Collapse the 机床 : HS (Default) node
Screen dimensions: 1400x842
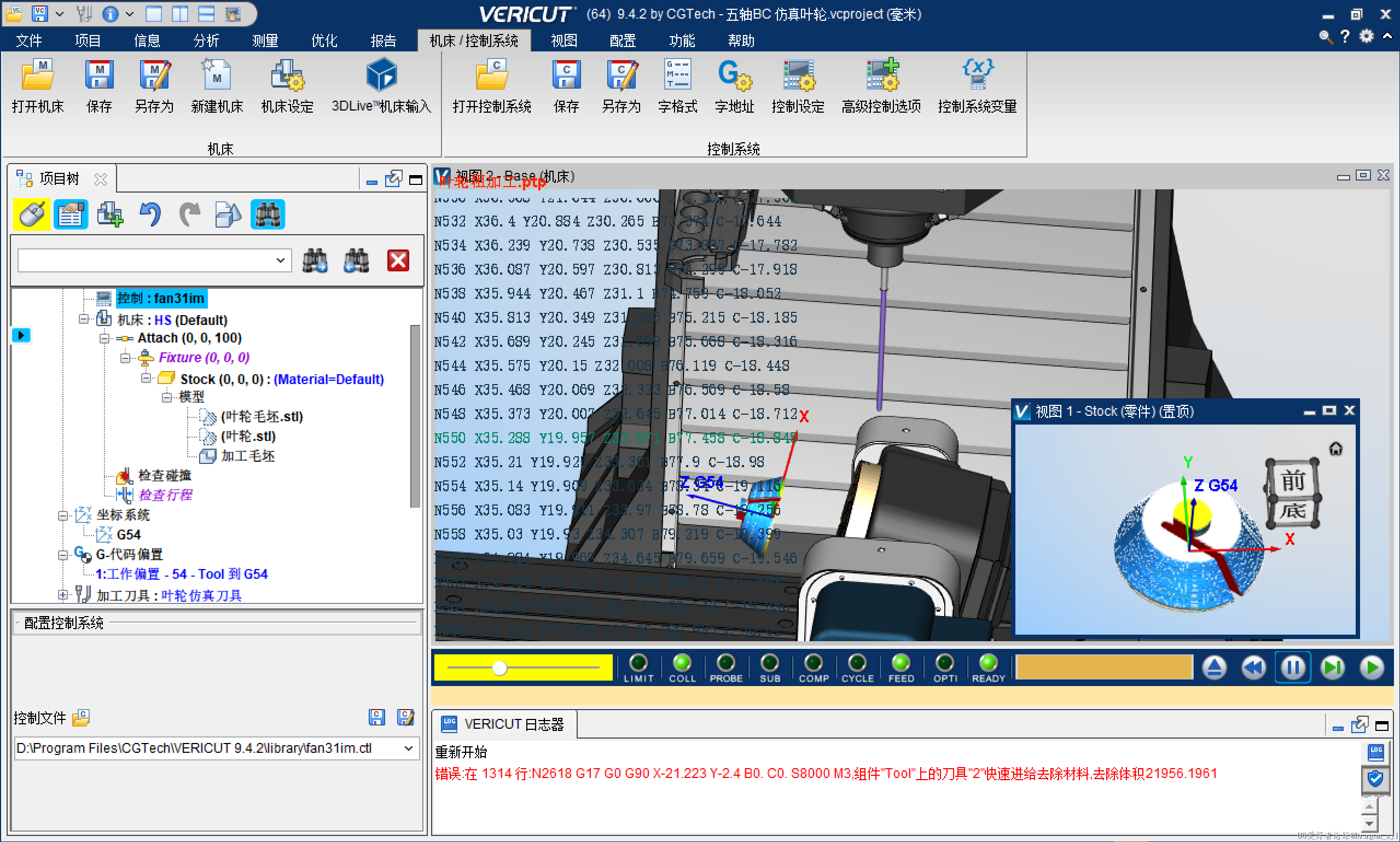(83, 320)
